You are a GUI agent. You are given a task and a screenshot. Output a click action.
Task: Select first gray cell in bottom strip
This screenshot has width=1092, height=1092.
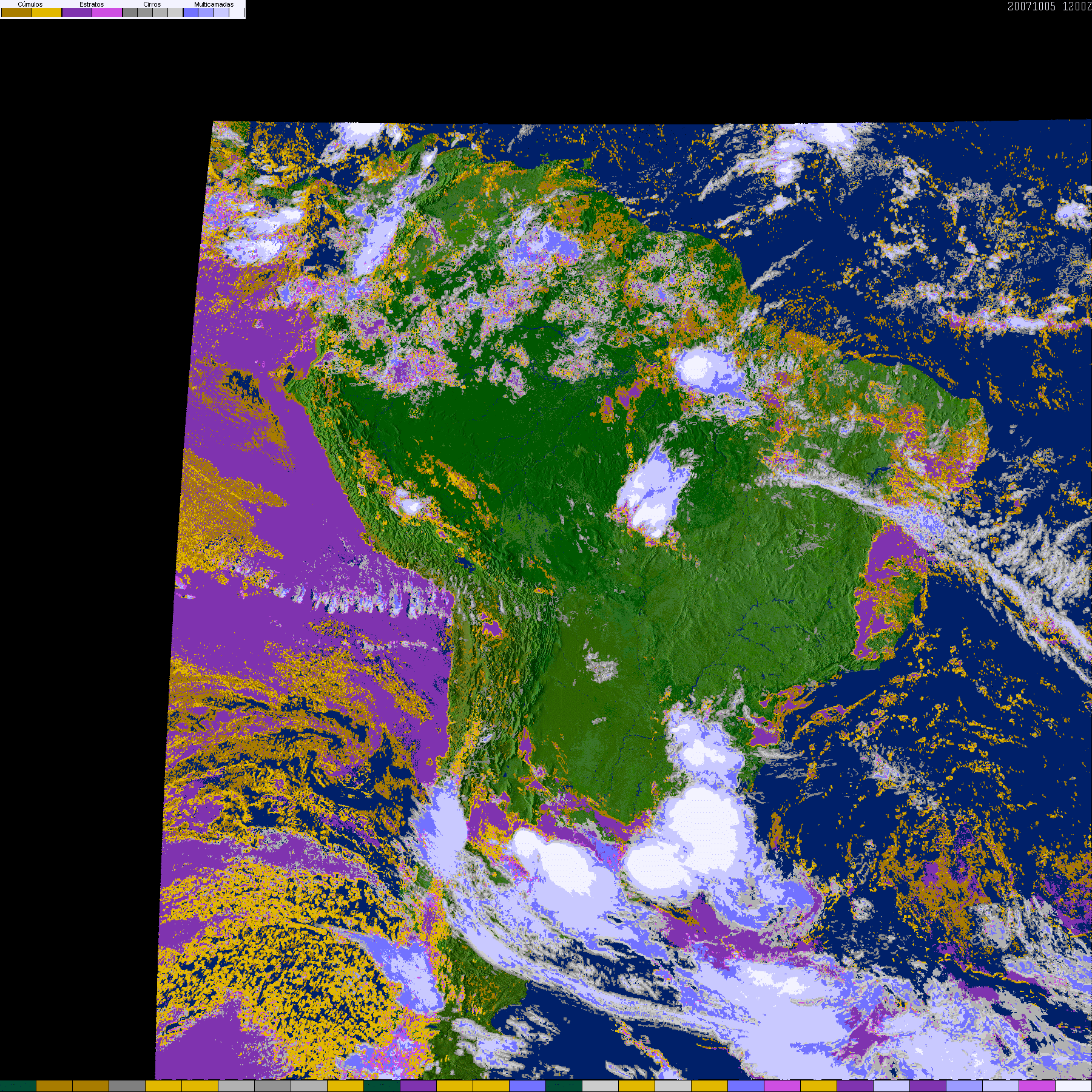pos(127,1086)
